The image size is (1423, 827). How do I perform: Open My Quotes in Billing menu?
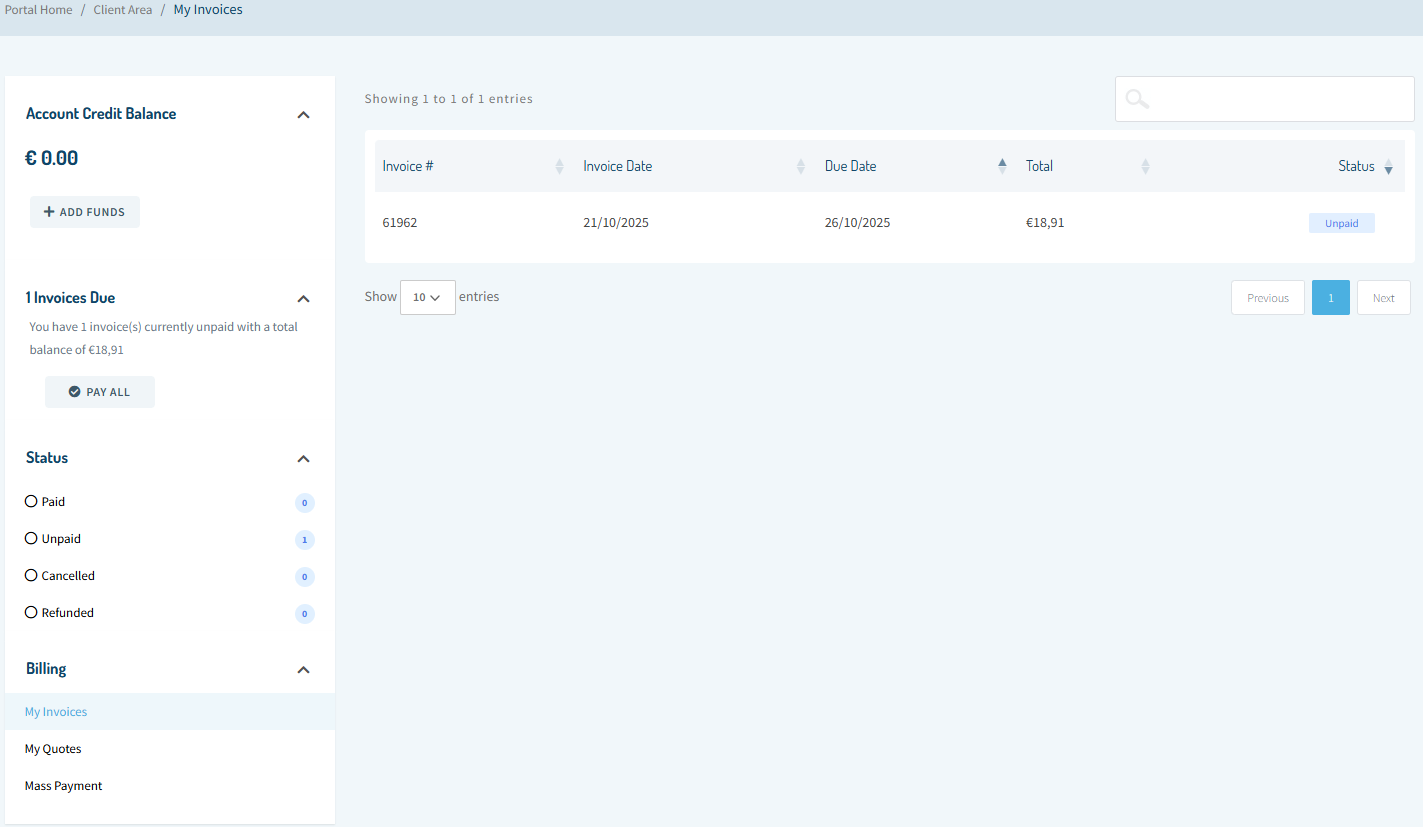click(53, 749)
